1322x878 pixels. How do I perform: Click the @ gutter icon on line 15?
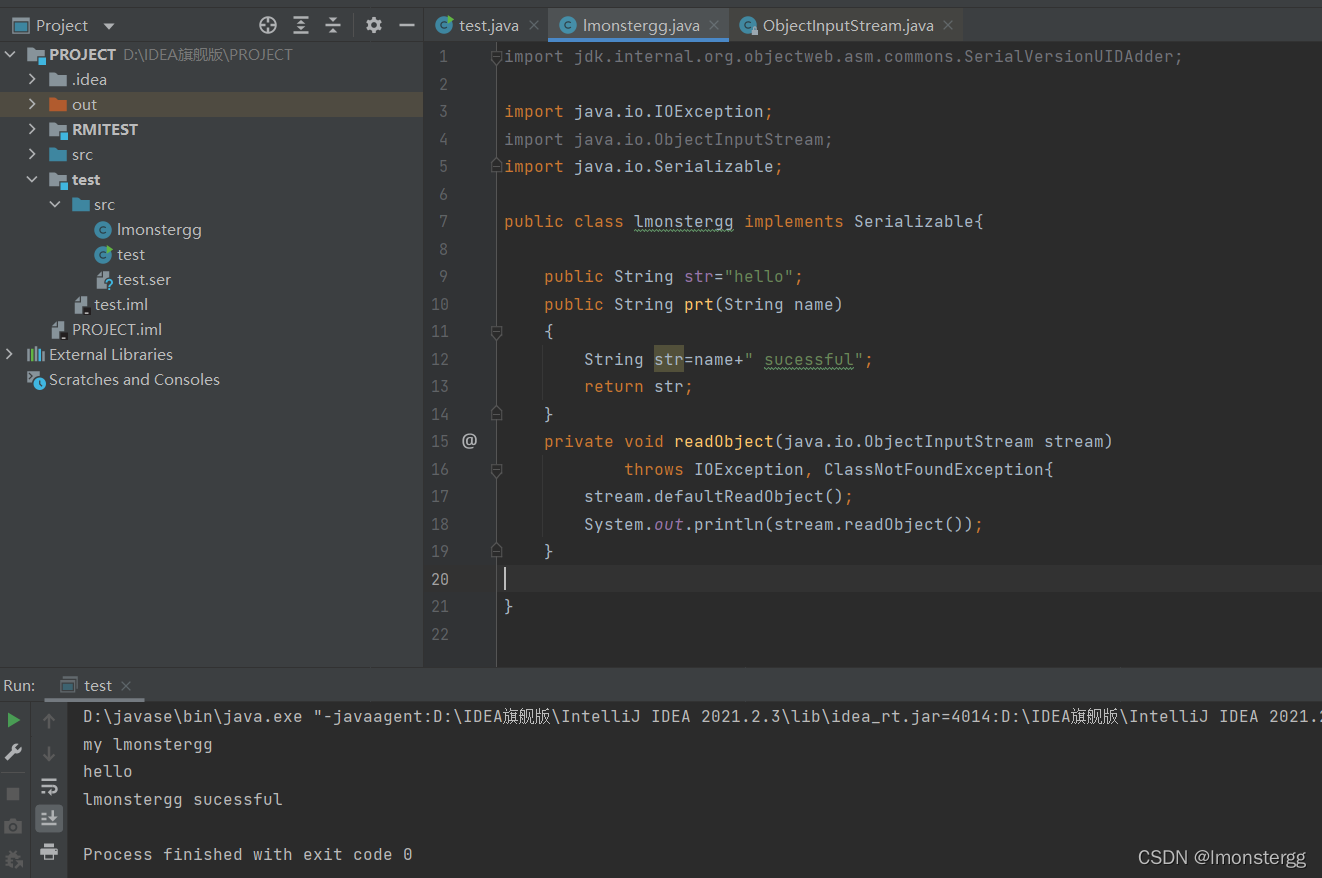(469, 441)
